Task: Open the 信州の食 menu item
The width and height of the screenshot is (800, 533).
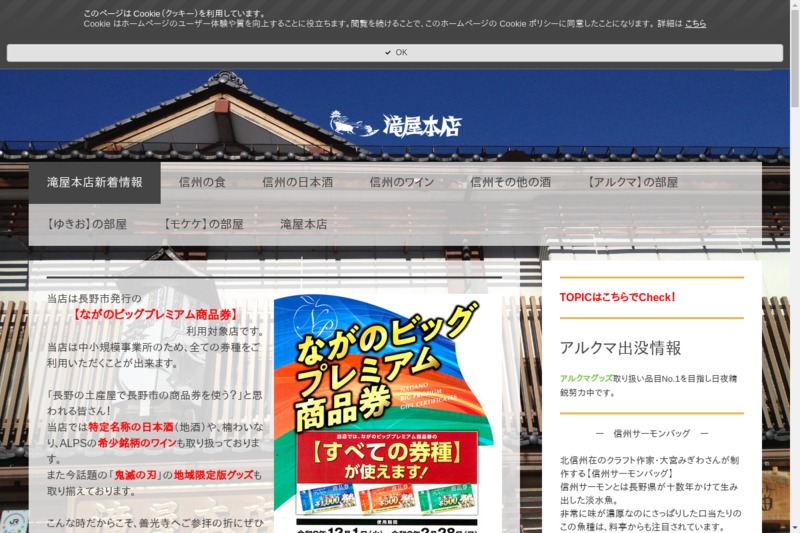Action: (x=202, y=183)
